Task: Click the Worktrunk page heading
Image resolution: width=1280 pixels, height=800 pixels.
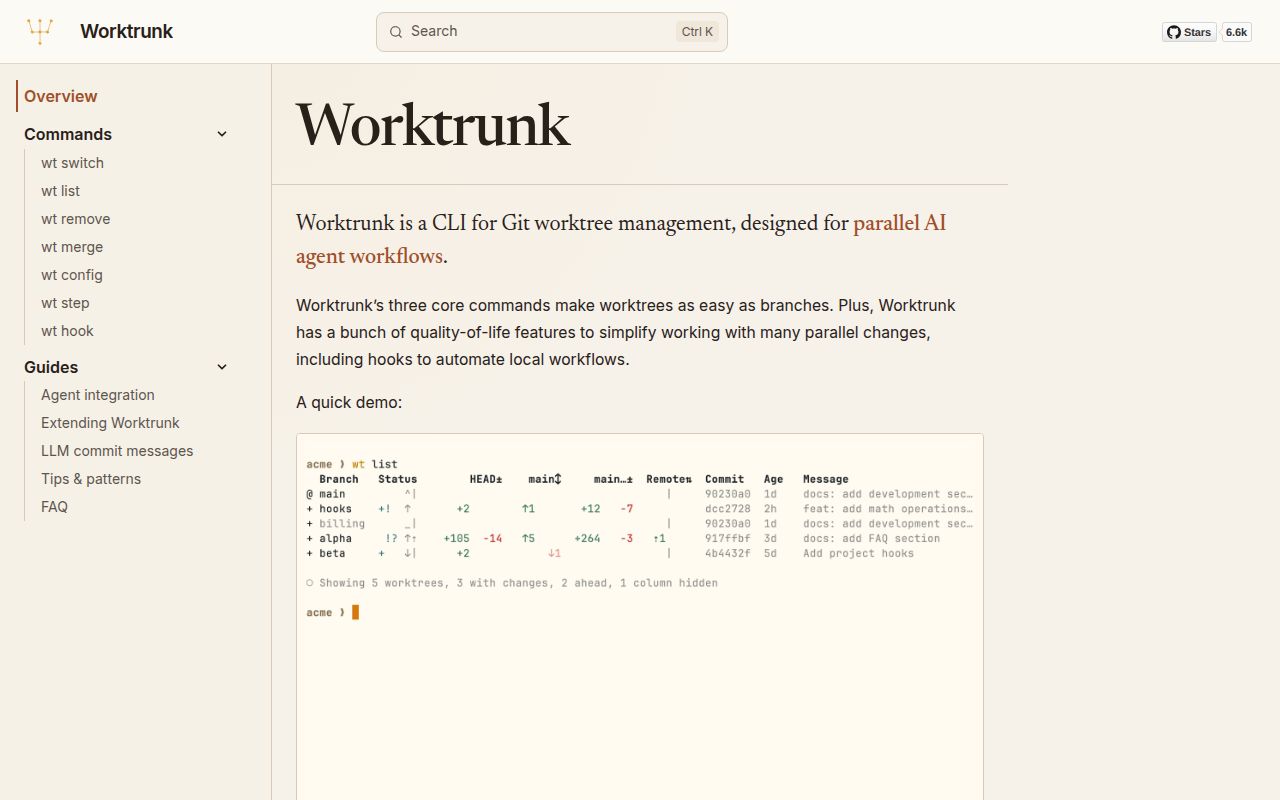Action: pyautogui.click(x=433, y=125)
